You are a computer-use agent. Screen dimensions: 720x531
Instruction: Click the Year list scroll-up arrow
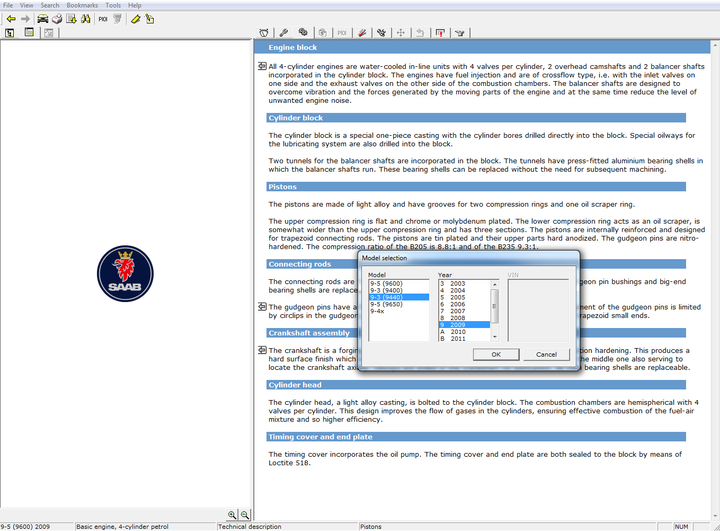tap(495, 284)
